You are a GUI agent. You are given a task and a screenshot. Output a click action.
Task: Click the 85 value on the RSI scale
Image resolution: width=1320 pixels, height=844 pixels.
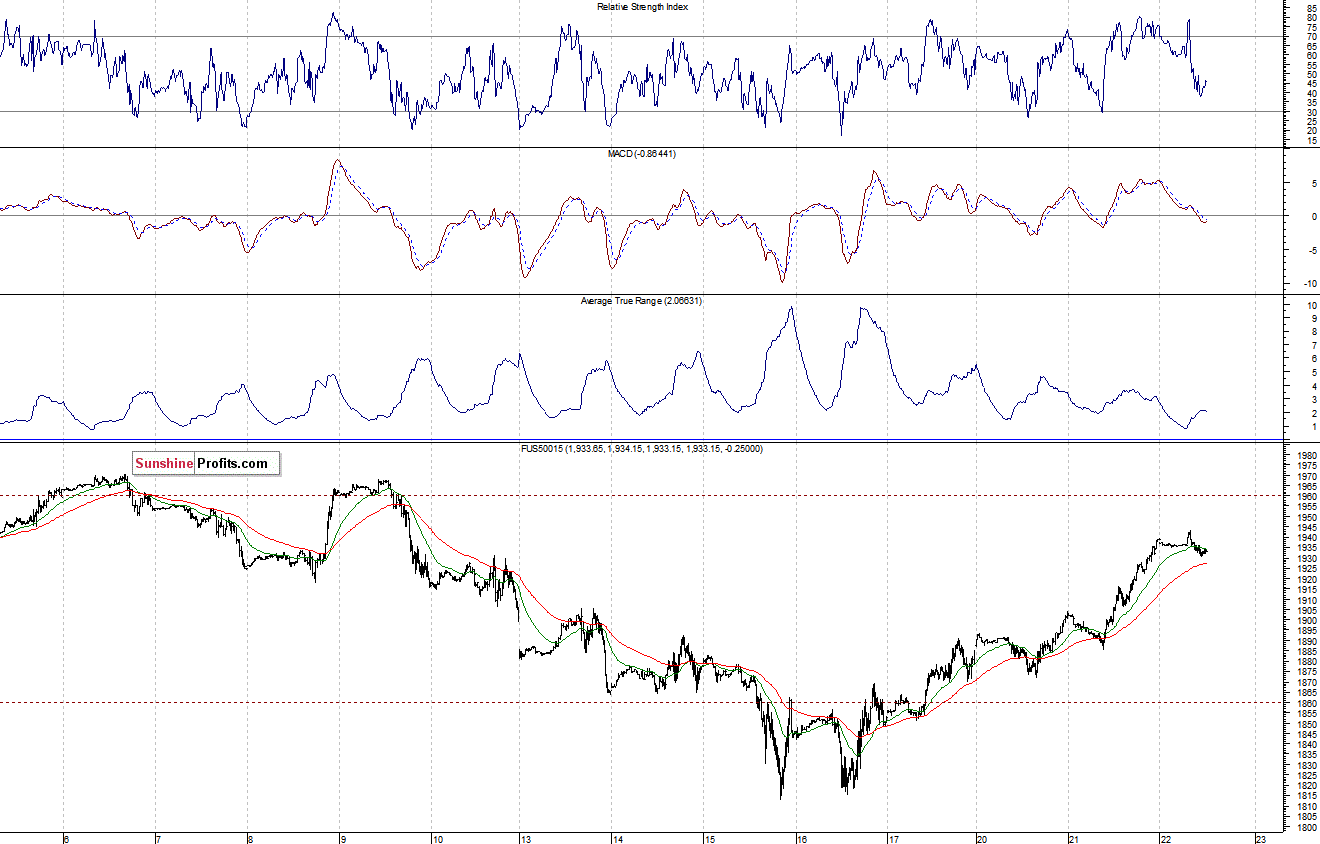tap(1310, 8)
